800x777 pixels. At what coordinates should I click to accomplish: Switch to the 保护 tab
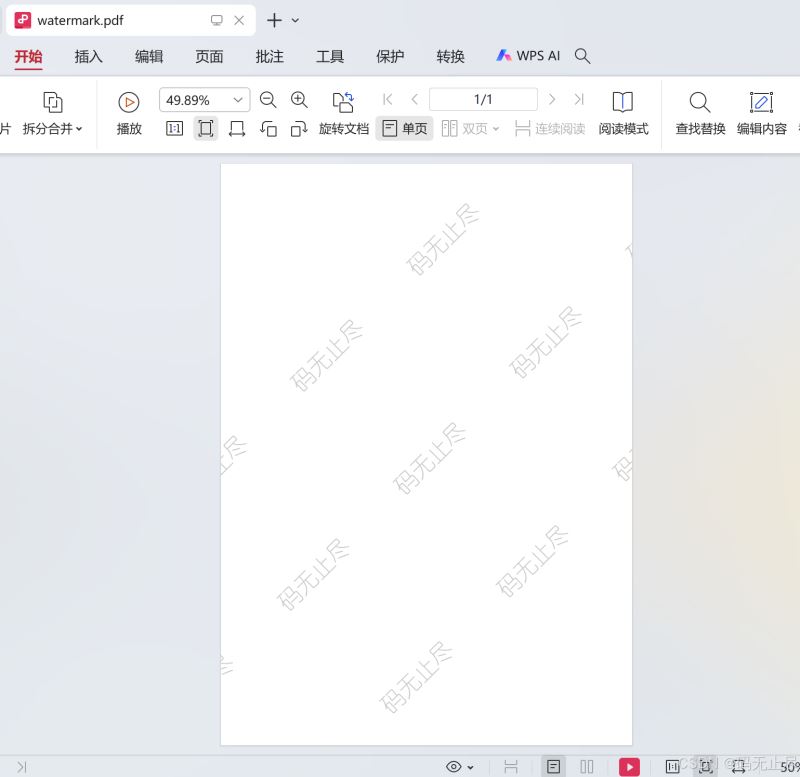click(390, 56)
